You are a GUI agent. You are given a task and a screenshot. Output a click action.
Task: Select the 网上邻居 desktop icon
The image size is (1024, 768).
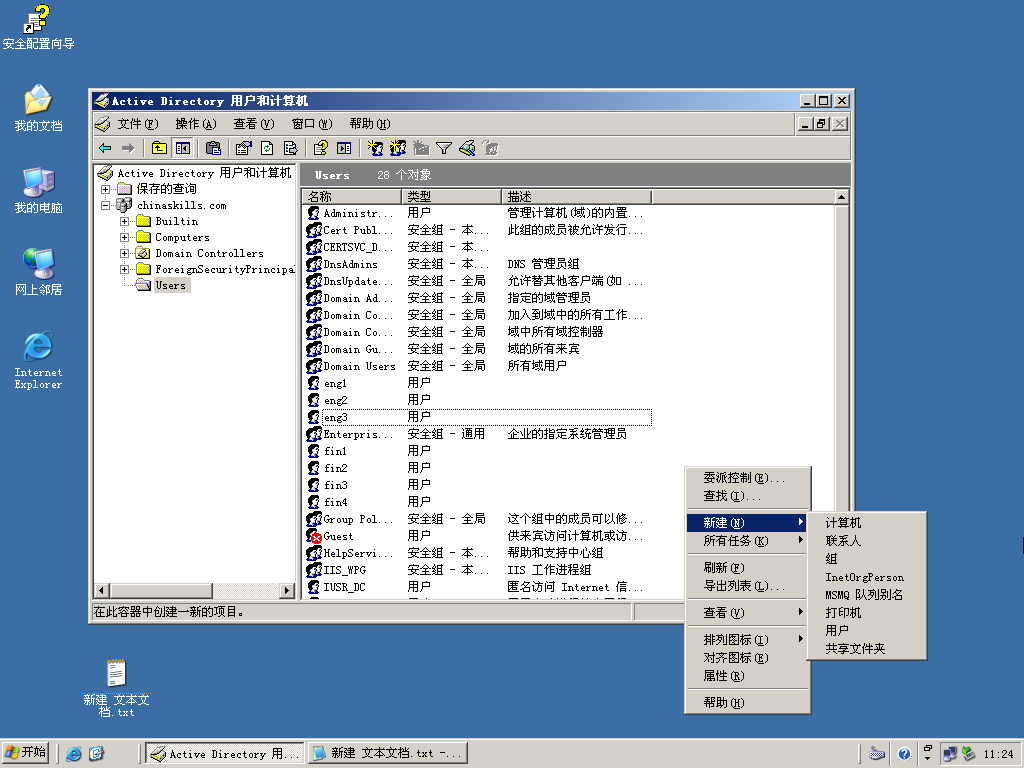[x=39, y=272]
